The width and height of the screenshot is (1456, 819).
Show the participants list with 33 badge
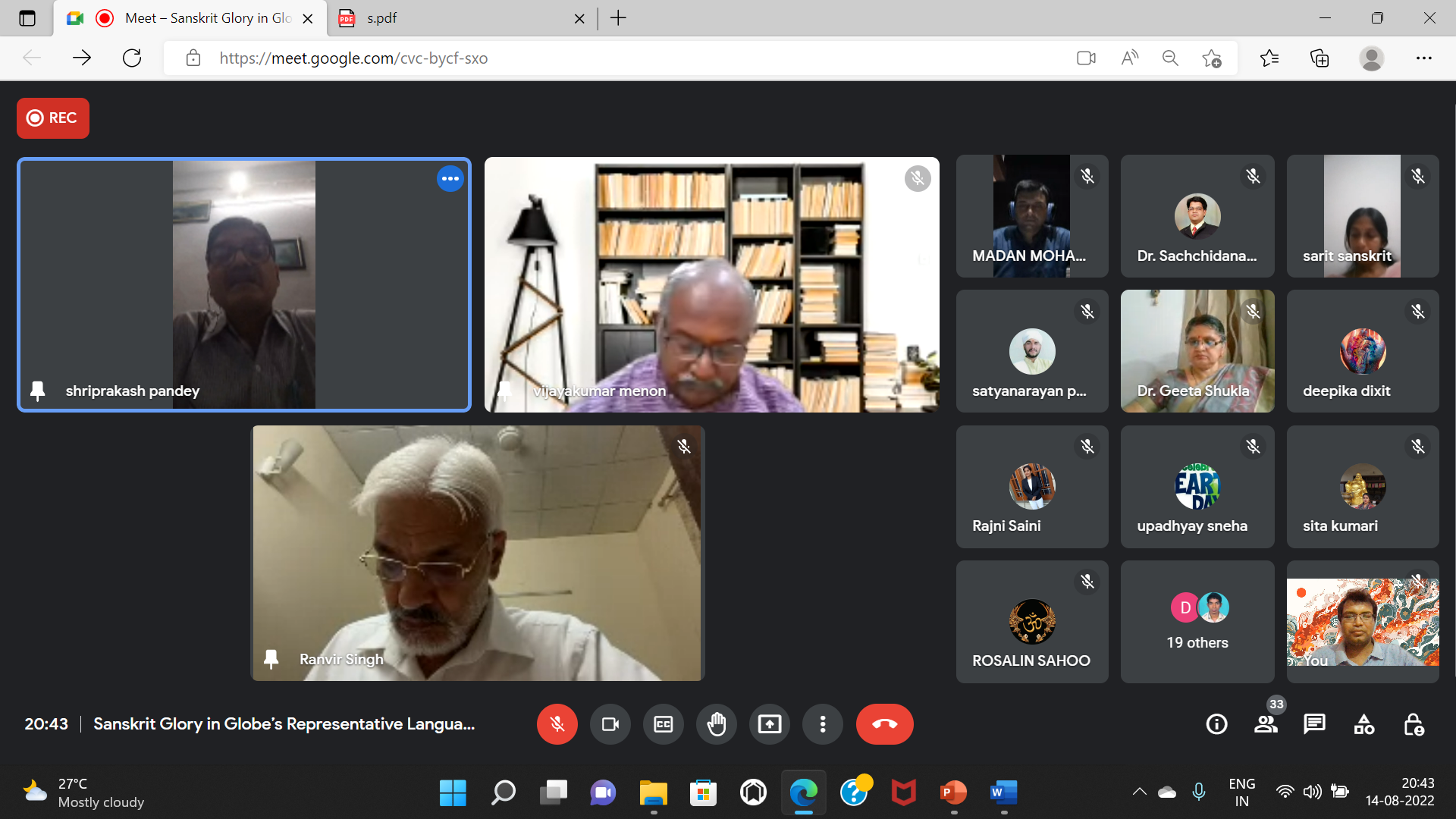point(1266,724)
